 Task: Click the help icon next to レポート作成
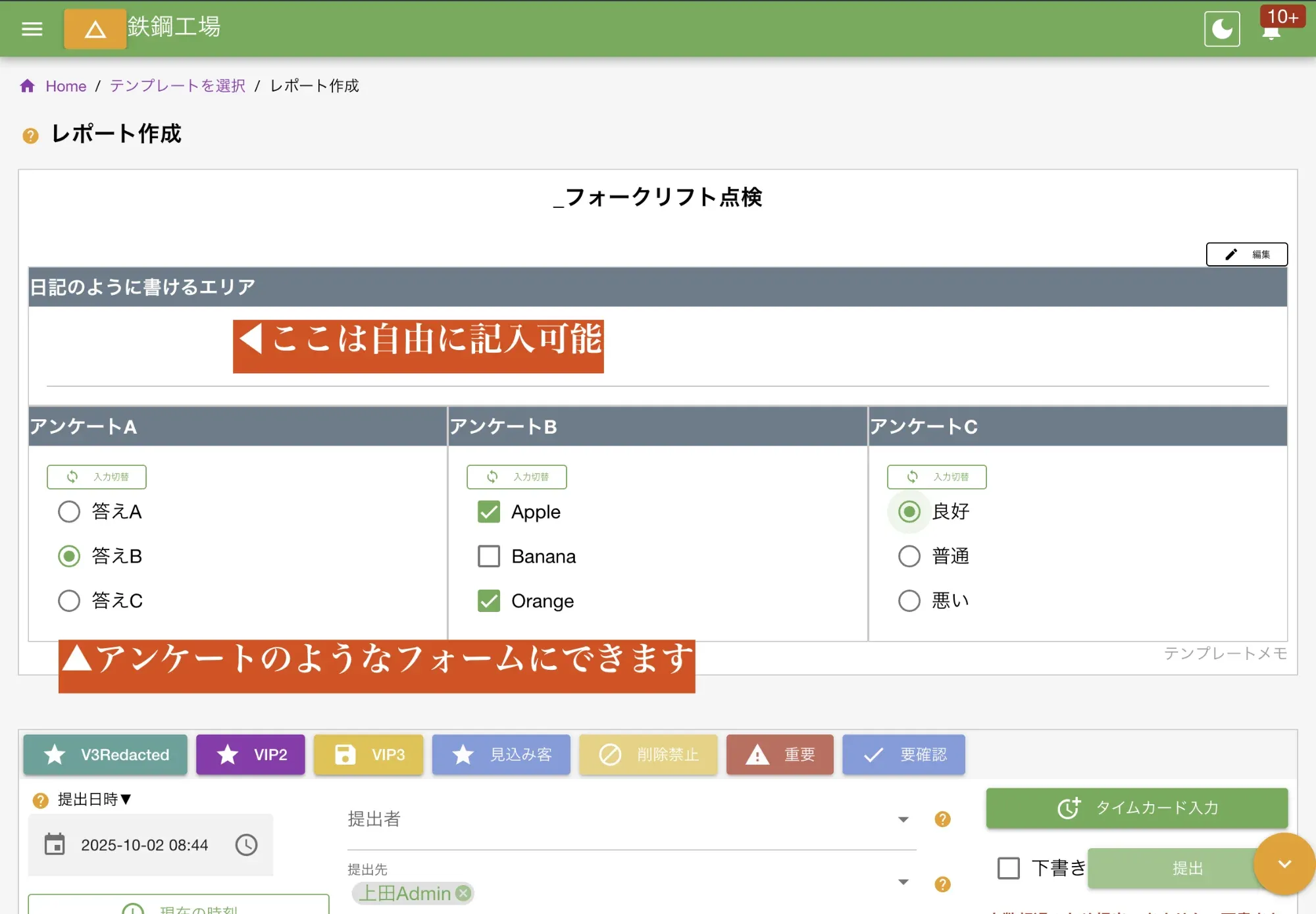tap(29, 135)
